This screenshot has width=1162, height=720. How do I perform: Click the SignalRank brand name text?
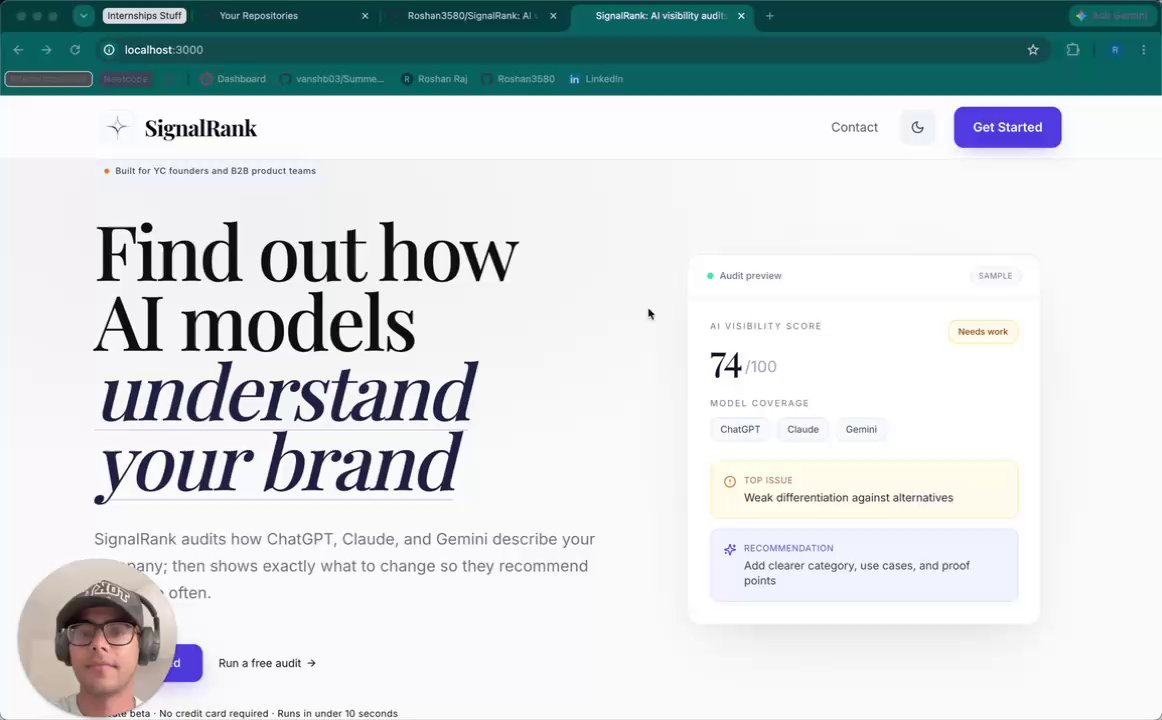click(x=201, y=128)
